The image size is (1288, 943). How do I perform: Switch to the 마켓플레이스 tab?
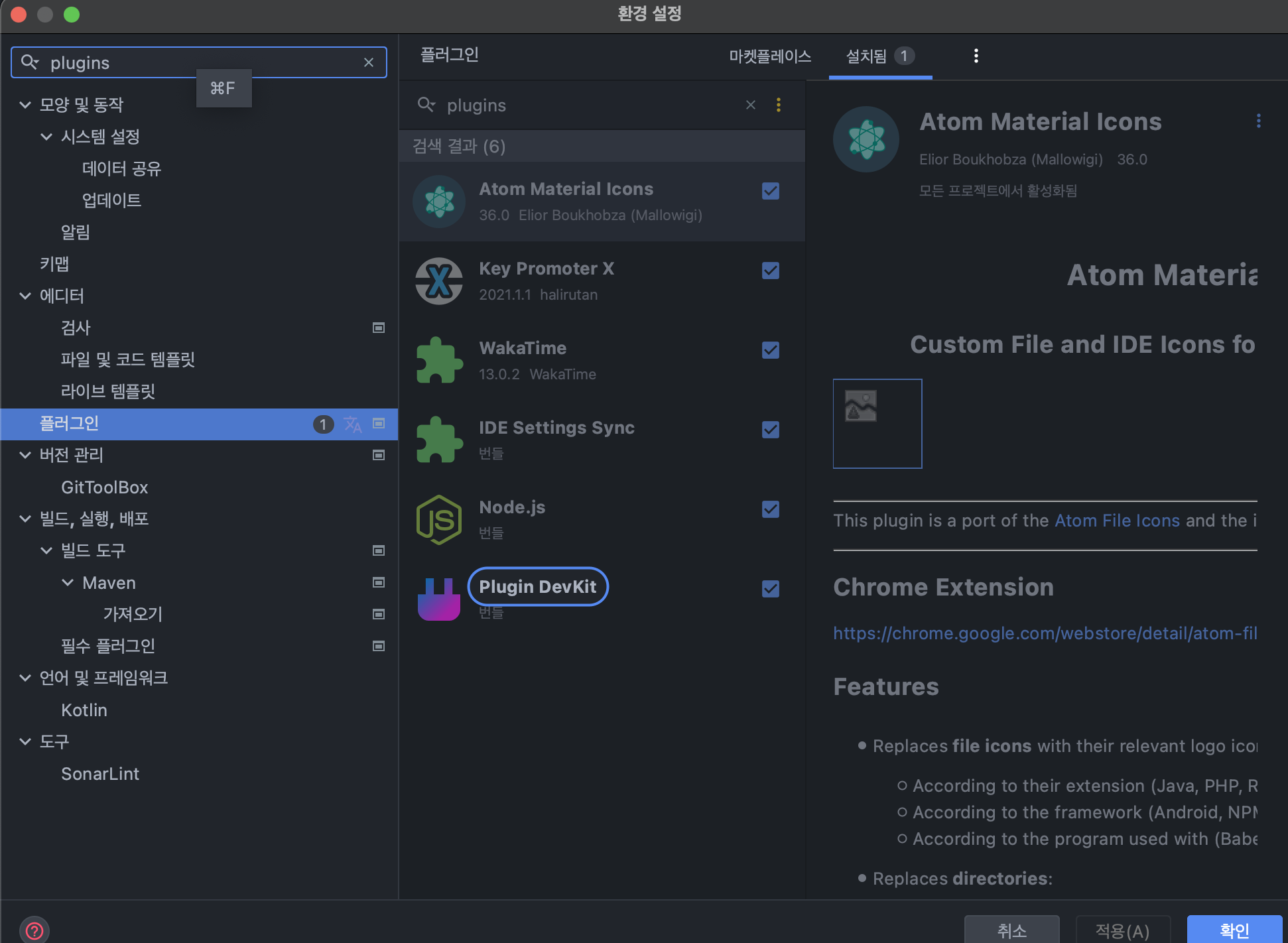tap(769, 56)
